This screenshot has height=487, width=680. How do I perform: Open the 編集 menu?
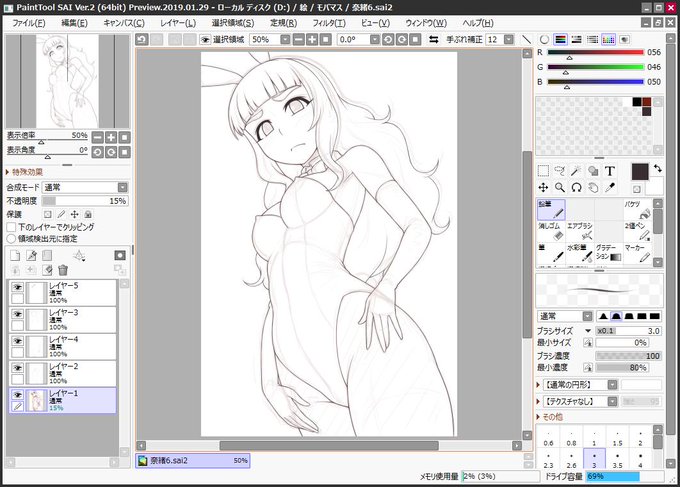tap(74, 23)
